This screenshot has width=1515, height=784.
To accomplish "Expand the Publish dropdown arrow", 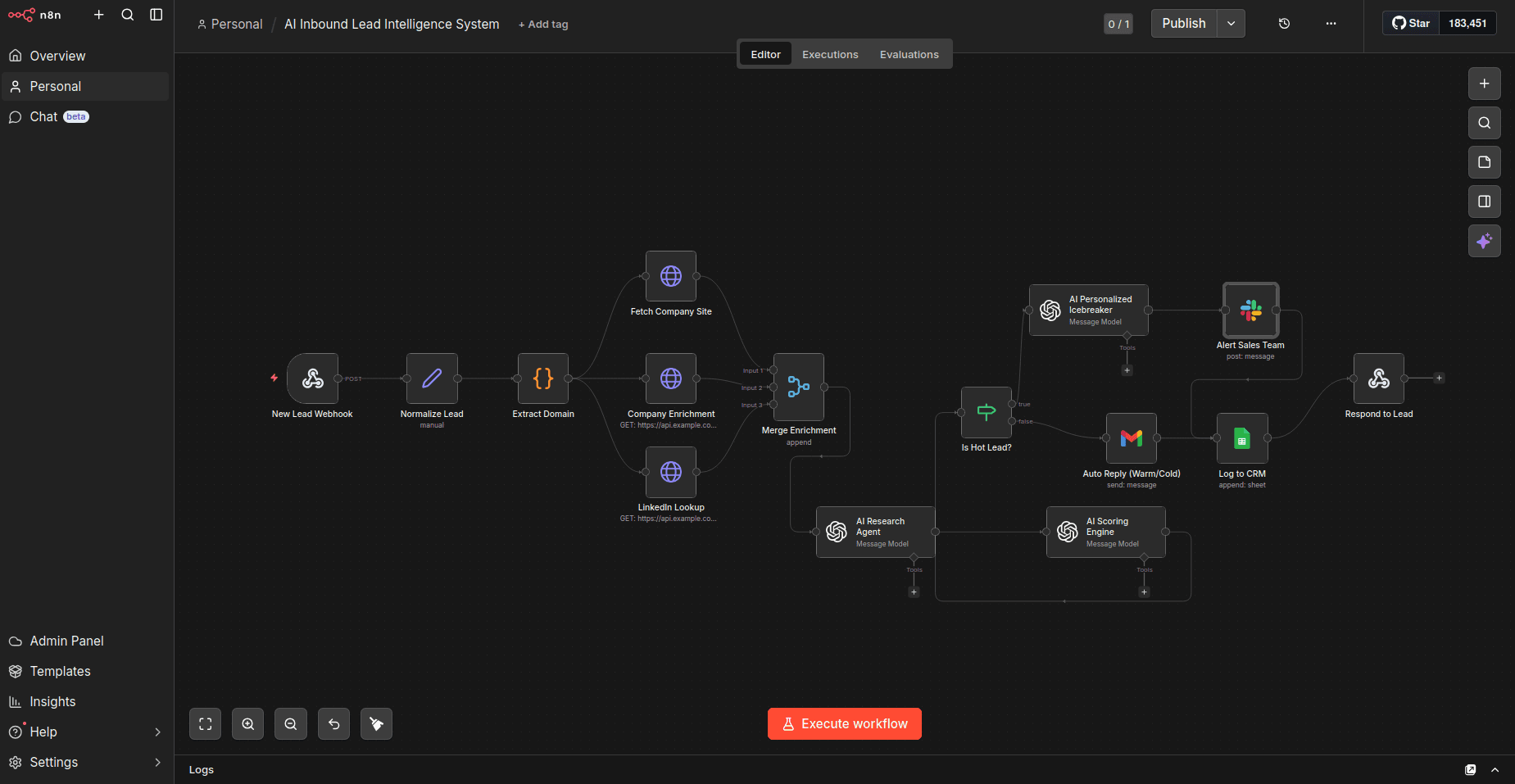I will point(1230,23).
